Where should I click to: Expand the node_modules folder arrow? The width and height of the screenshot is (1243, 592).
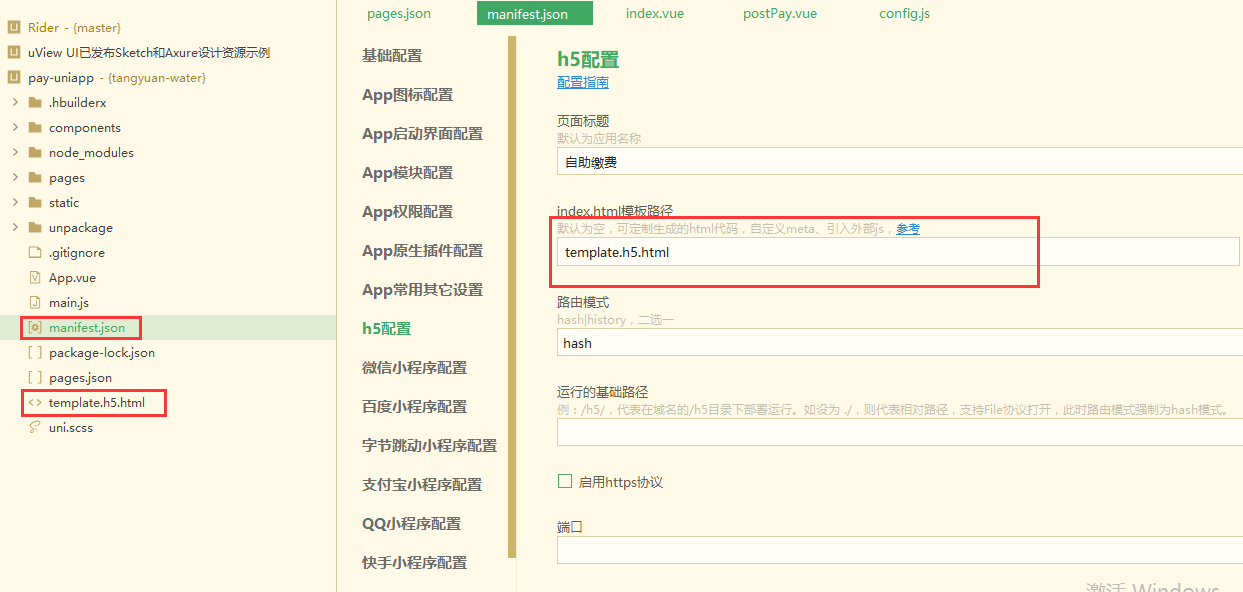15,153
